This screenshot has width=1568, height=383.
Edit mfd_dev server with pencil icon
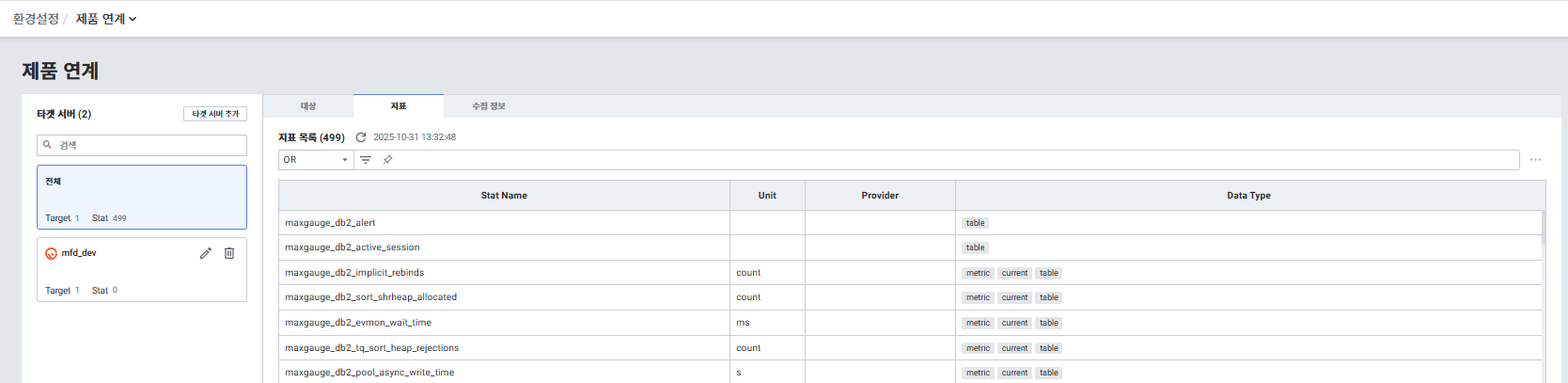(x=206, y=253)
